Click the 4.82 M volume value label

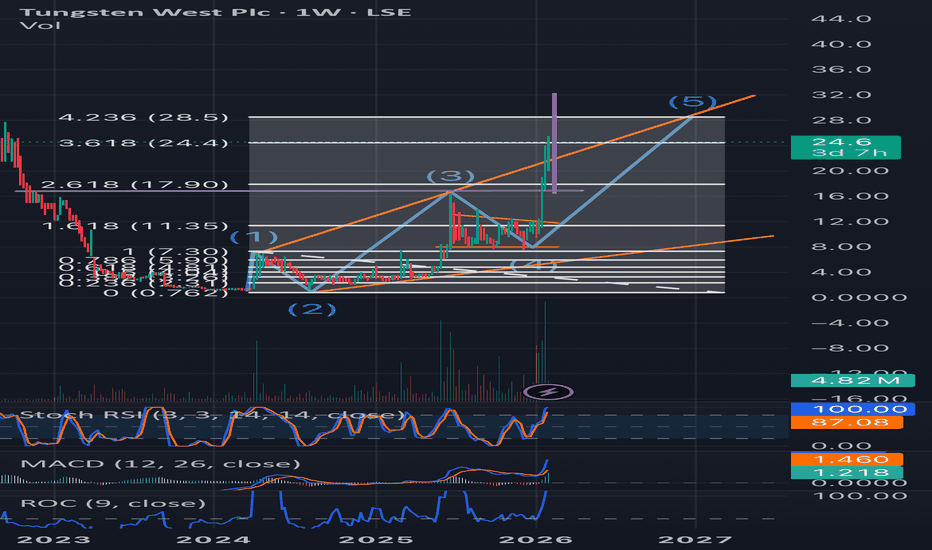point(853,380)
